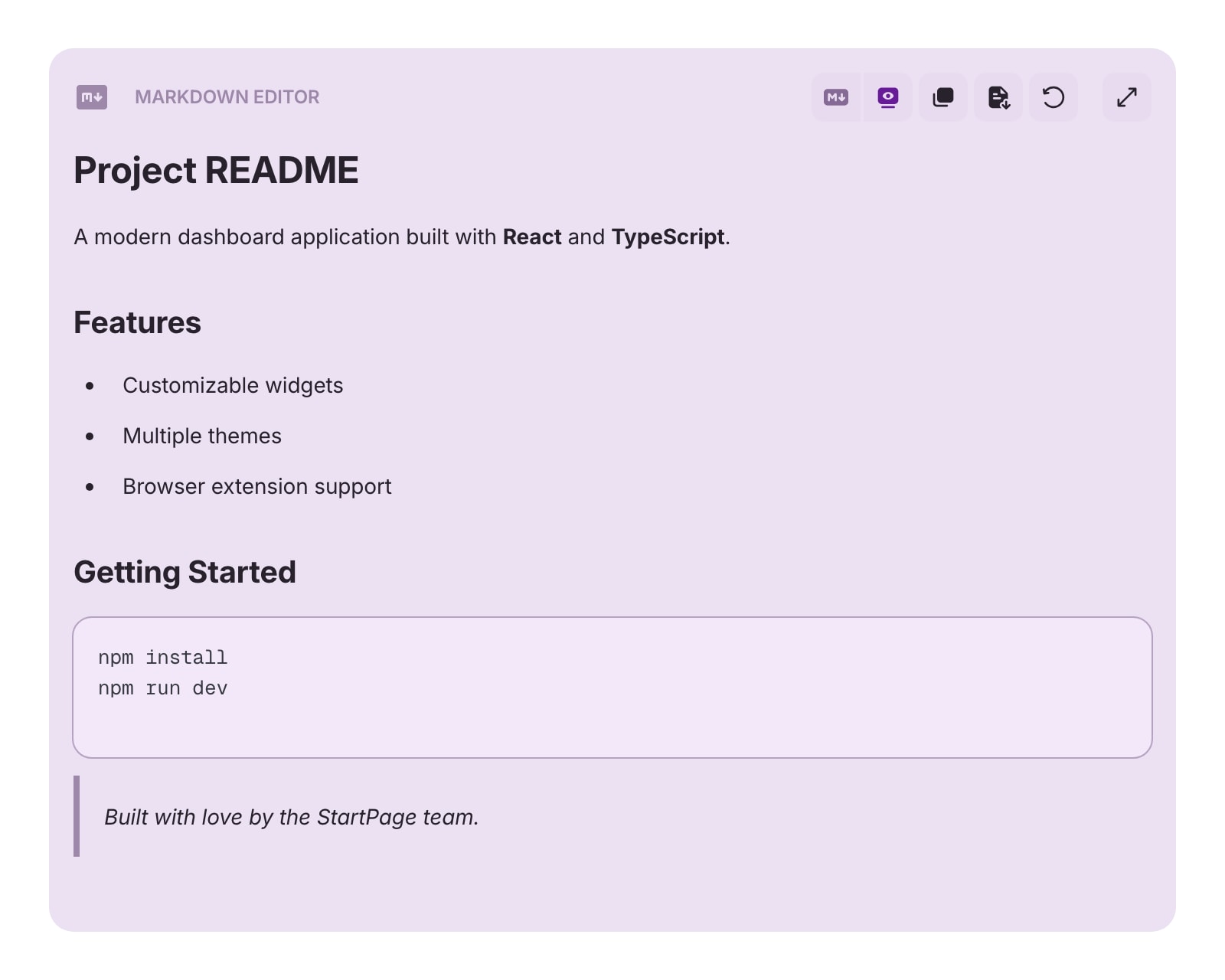This screenshot has width=1225, height=980.
Task: Click the Project README heading
Action: tap(216, 170)
